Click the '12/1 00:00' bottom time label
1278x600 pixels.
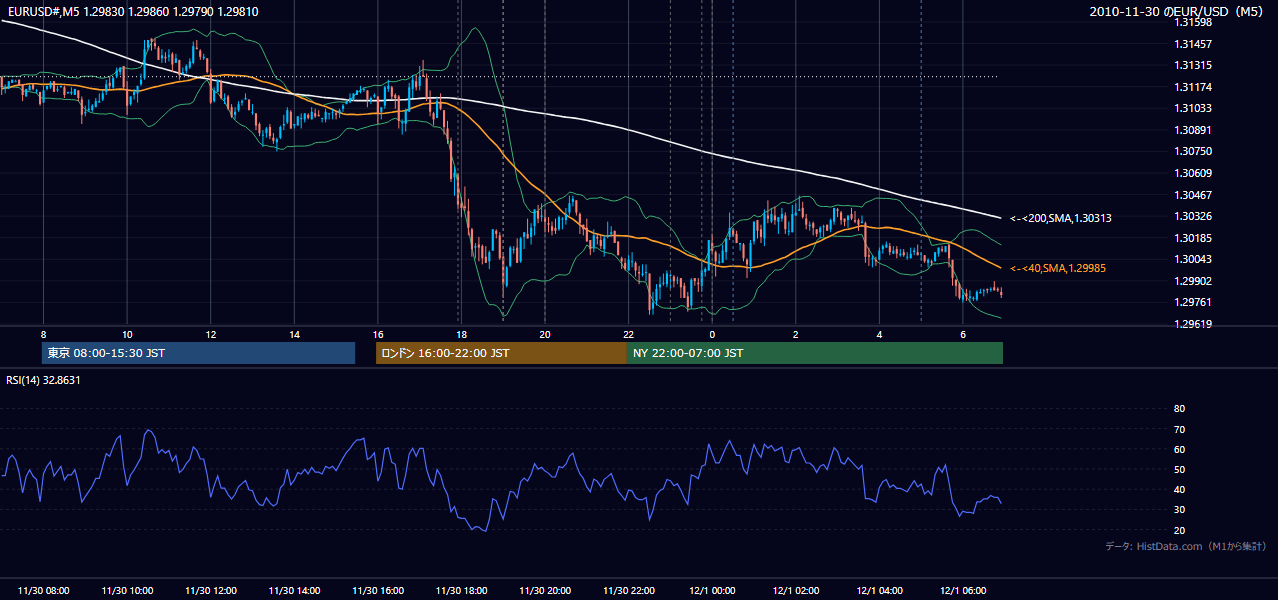pos(712,591)
